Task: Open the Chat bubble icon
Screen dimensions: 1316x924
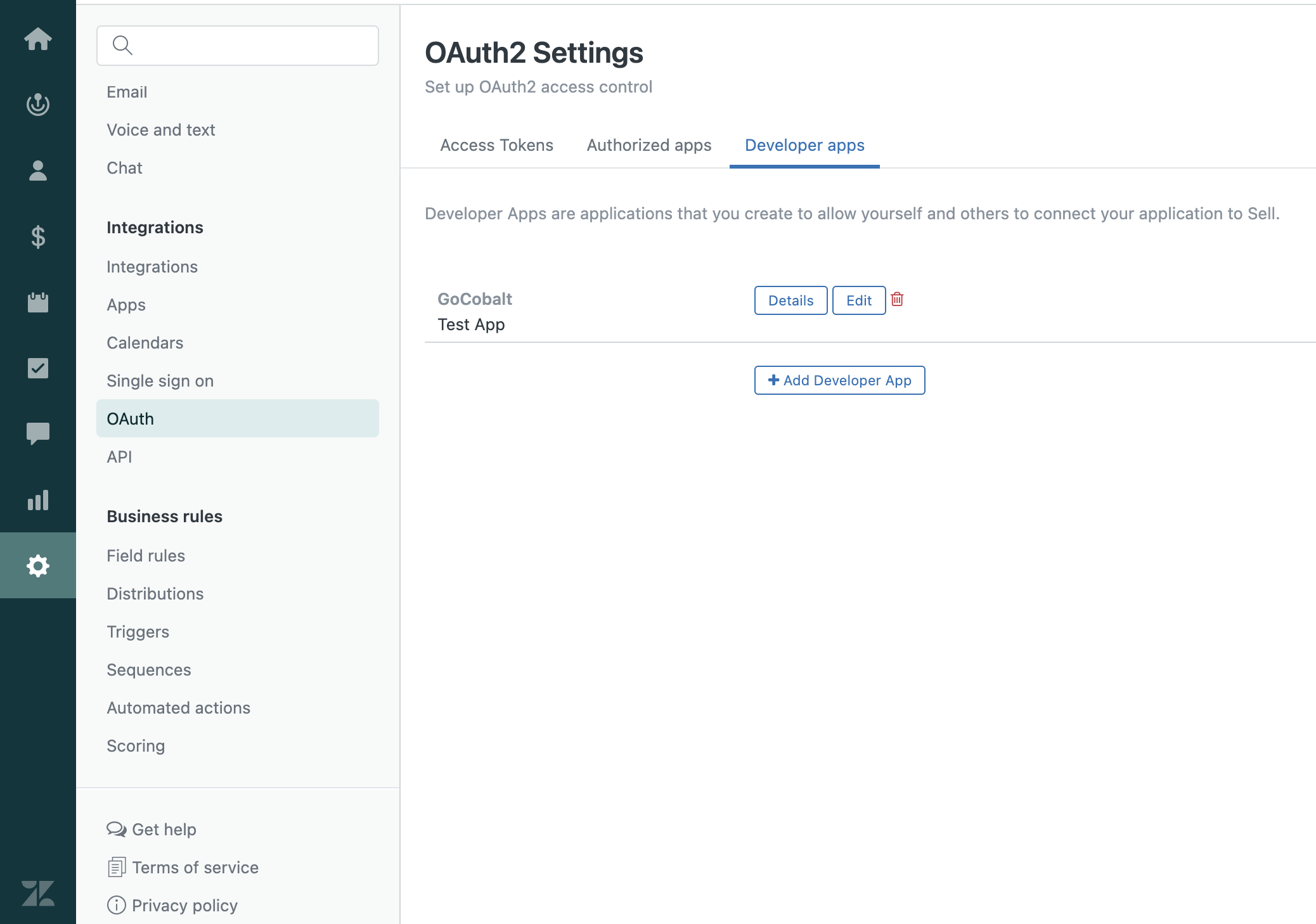Action: click(x=38, y=433)
